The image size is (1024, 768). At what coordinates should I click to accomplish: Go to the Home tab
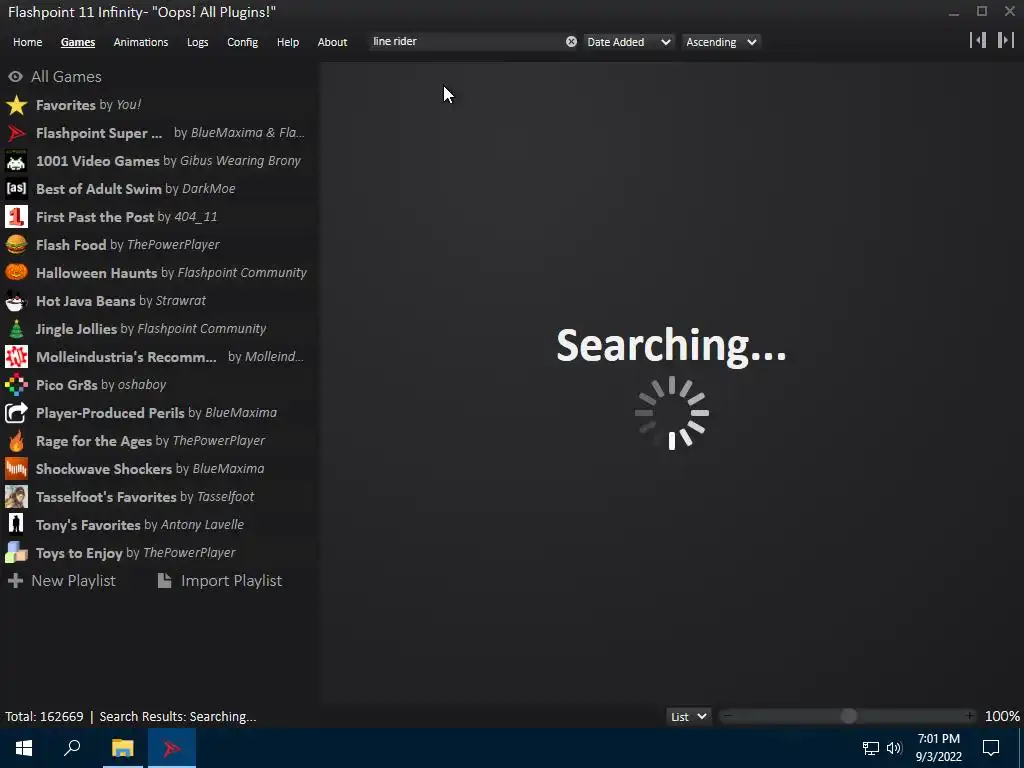click(27, 42)
